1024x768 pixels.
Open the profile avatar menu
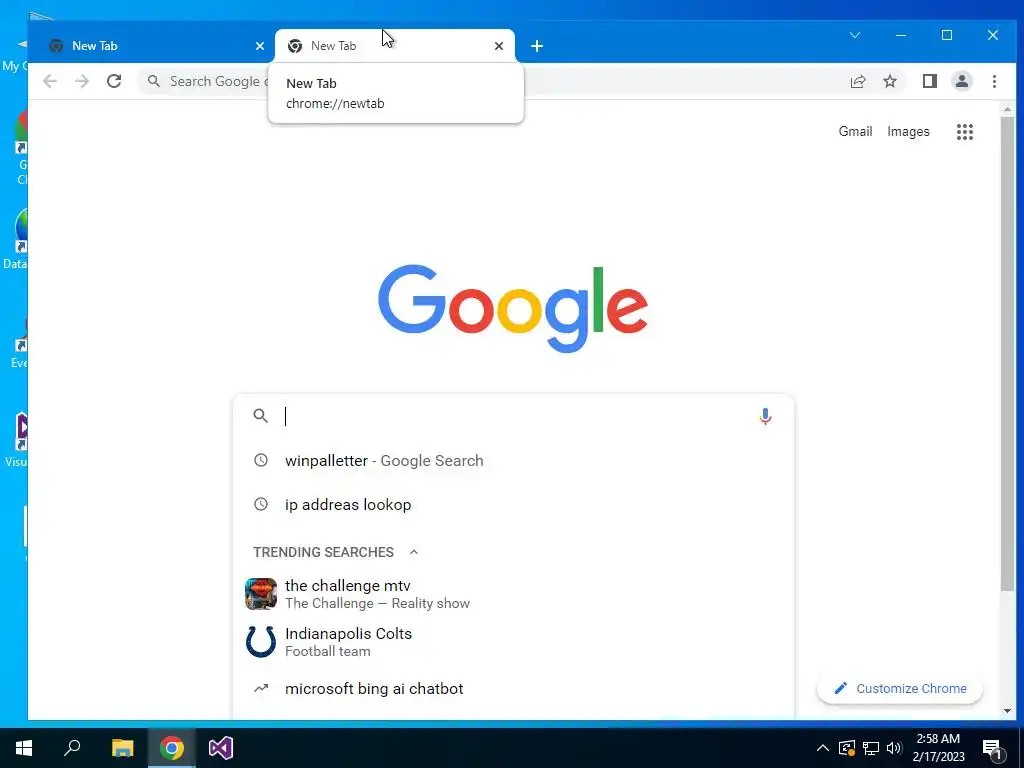point(962,81)
